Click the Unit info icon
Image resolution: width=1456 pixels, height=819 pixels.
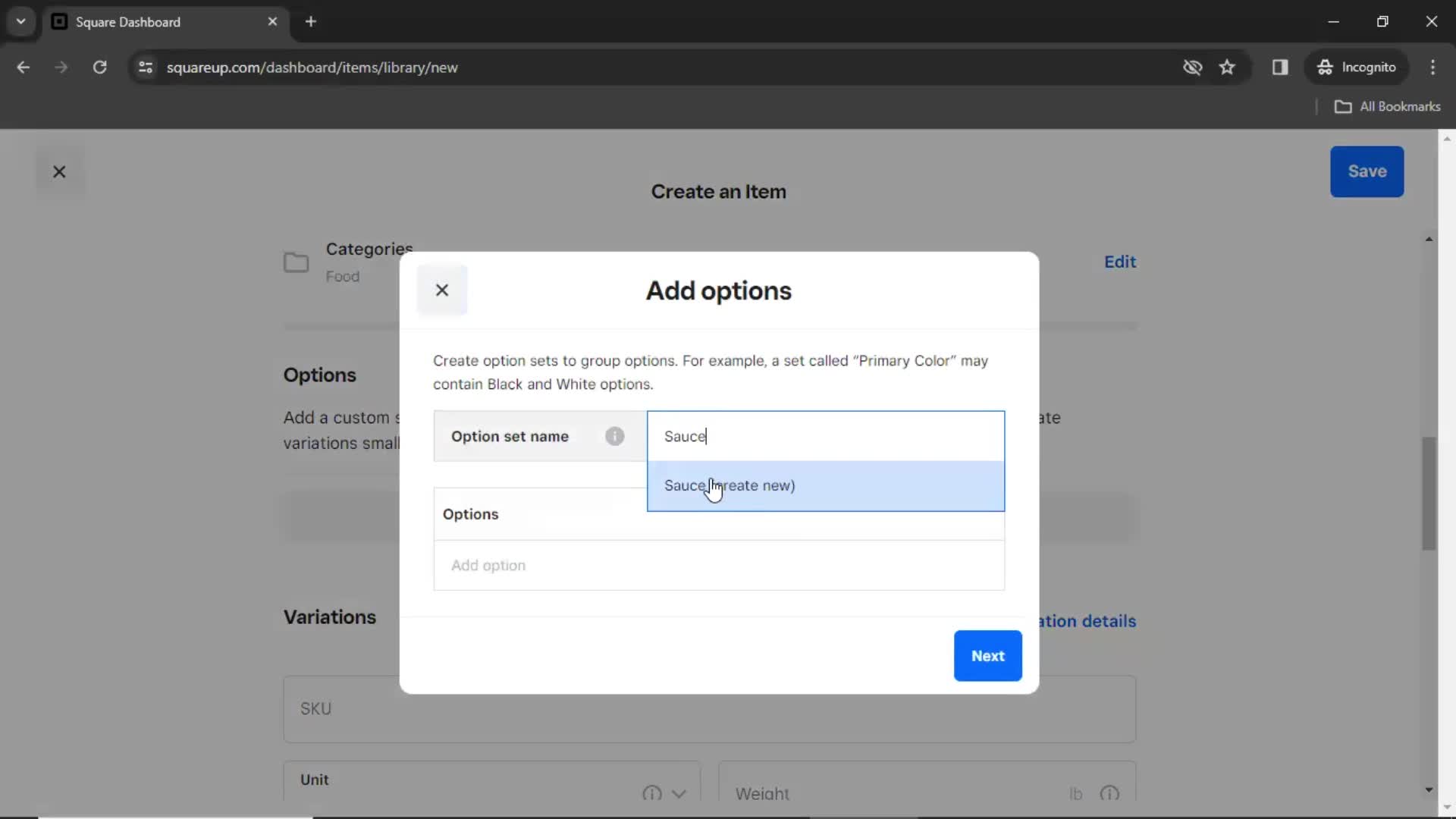pos(651,793)
